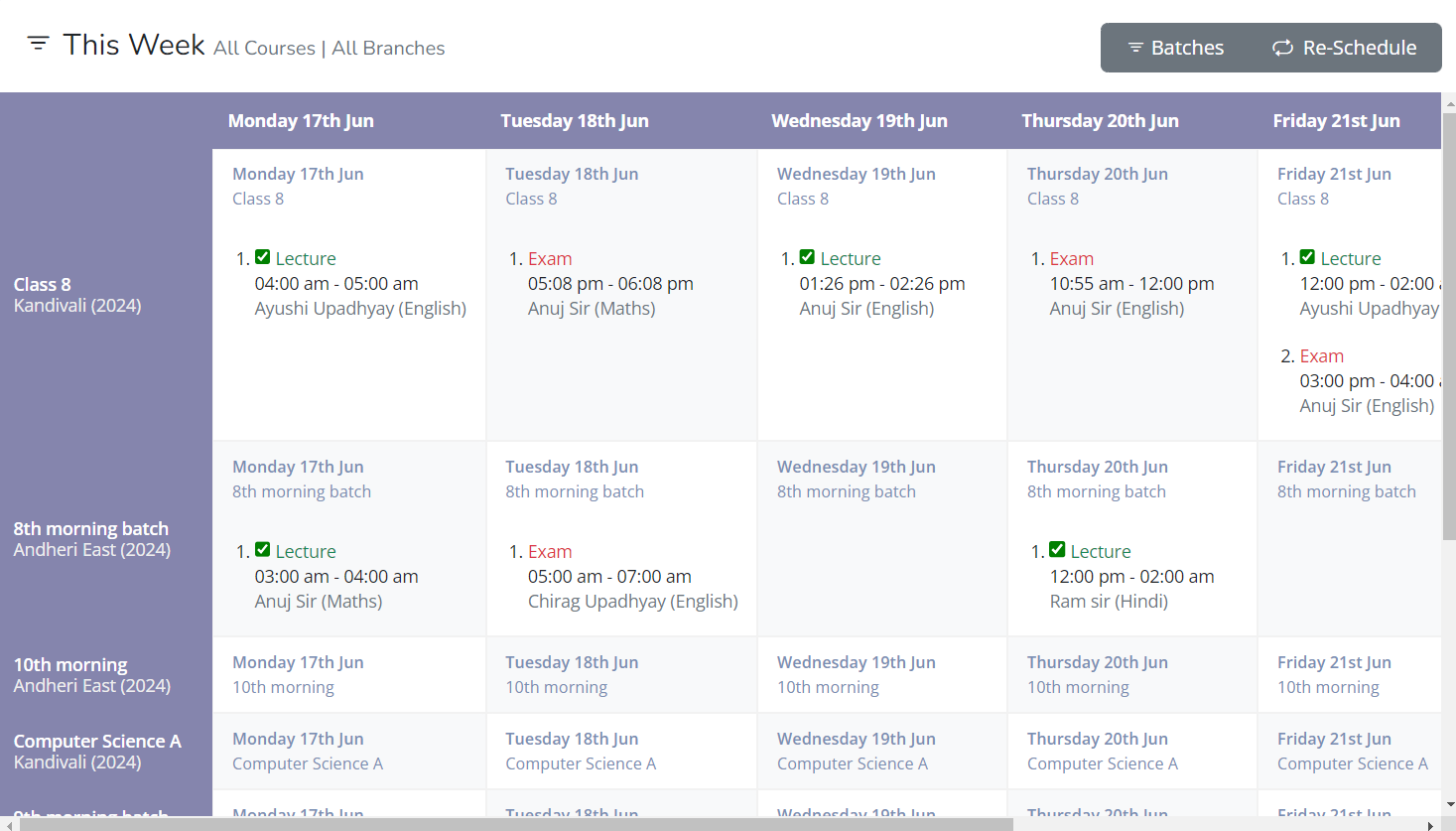Click 'Ayushi Upadhyay (English)' in Monday cell

pos(360,309)
